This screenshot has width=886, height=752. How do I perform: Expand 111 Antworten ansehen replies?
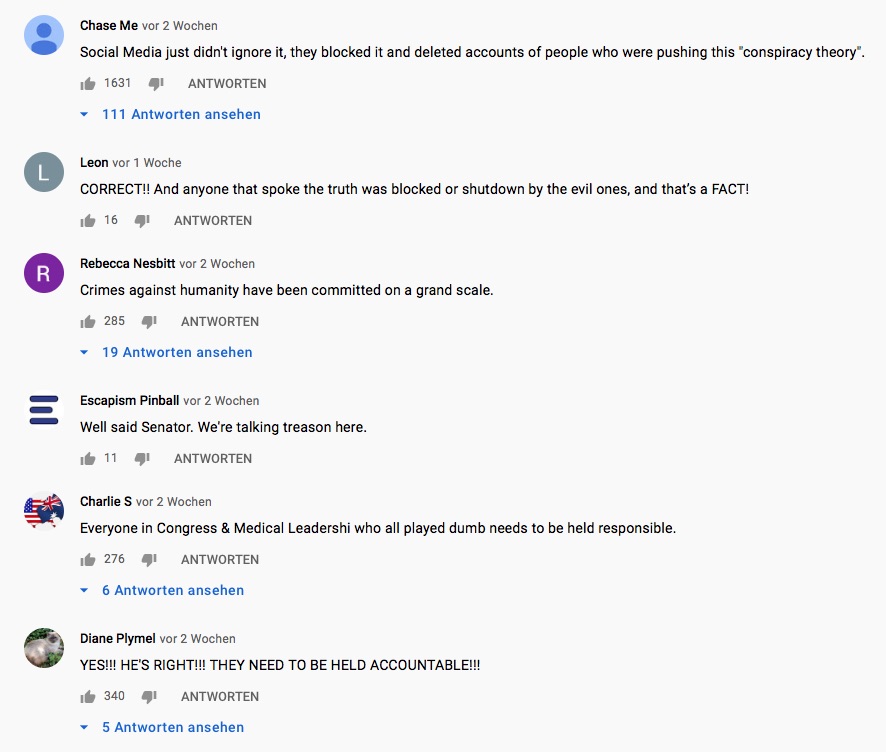point(180,115)
